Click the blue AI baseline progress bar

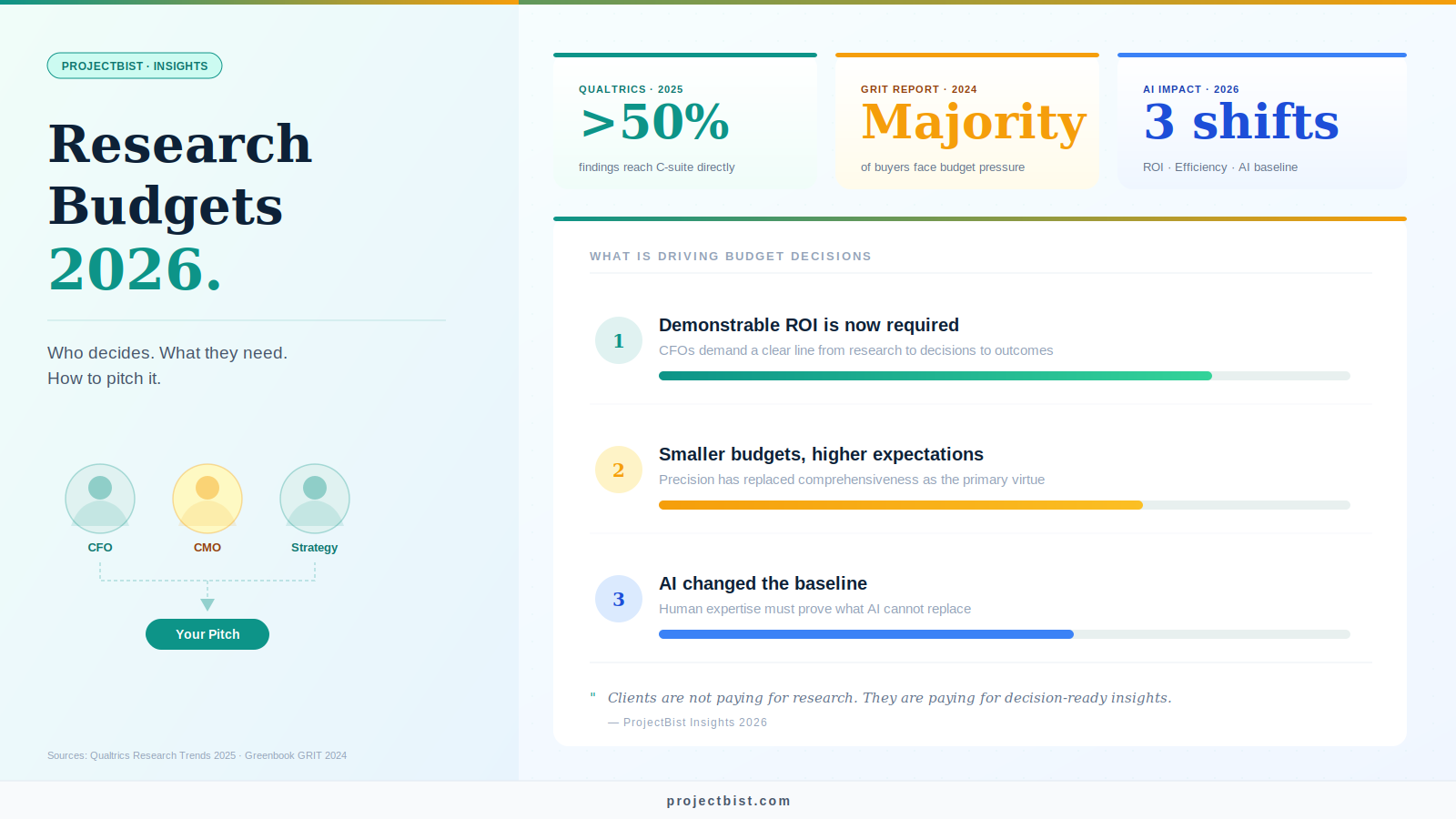pos(1005,634)
